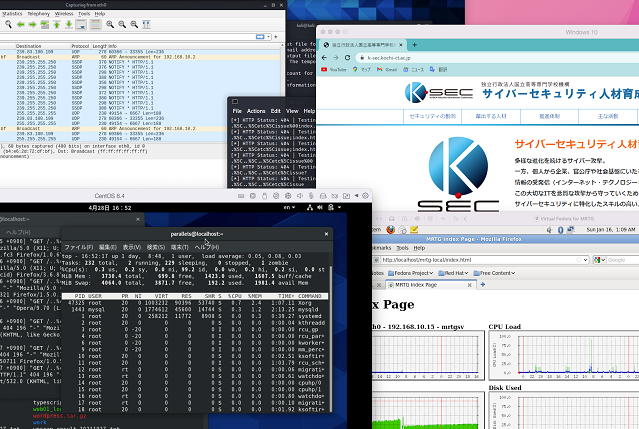This screenshot has width=639, height=429.
Task: Toggle Wireshark packet colorization
Action: pyautogui.click(x=95, y=25)
